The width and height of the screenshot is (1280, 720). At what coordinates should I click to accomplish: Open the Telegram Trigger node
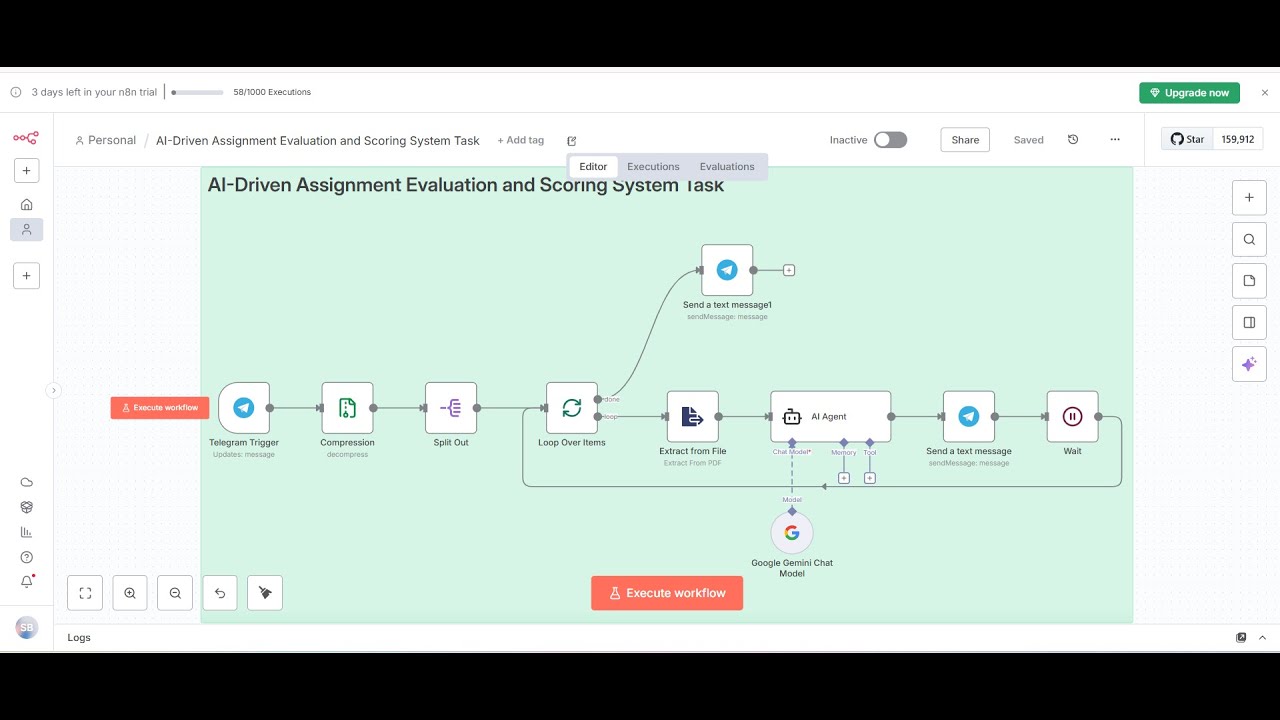pyautogui.click(x=244, y=408)
